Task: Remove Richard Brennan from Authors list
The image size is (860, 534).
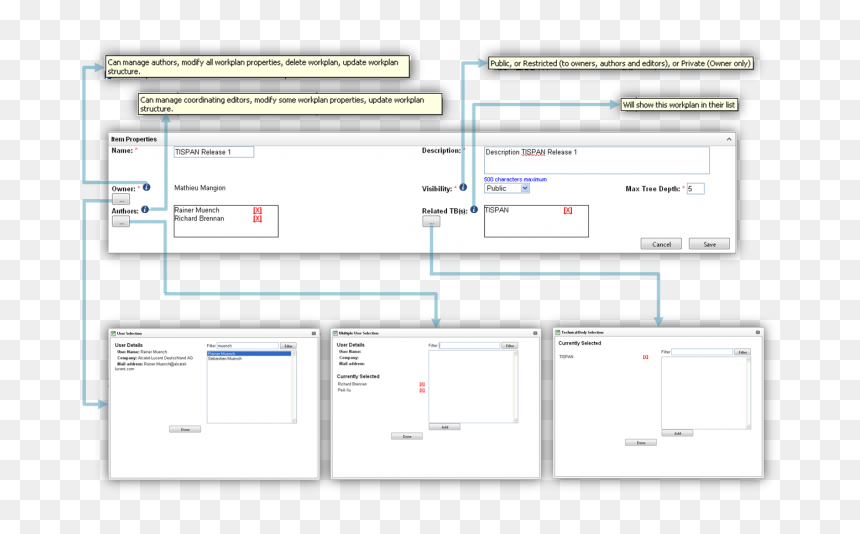Action: point(257,219)
